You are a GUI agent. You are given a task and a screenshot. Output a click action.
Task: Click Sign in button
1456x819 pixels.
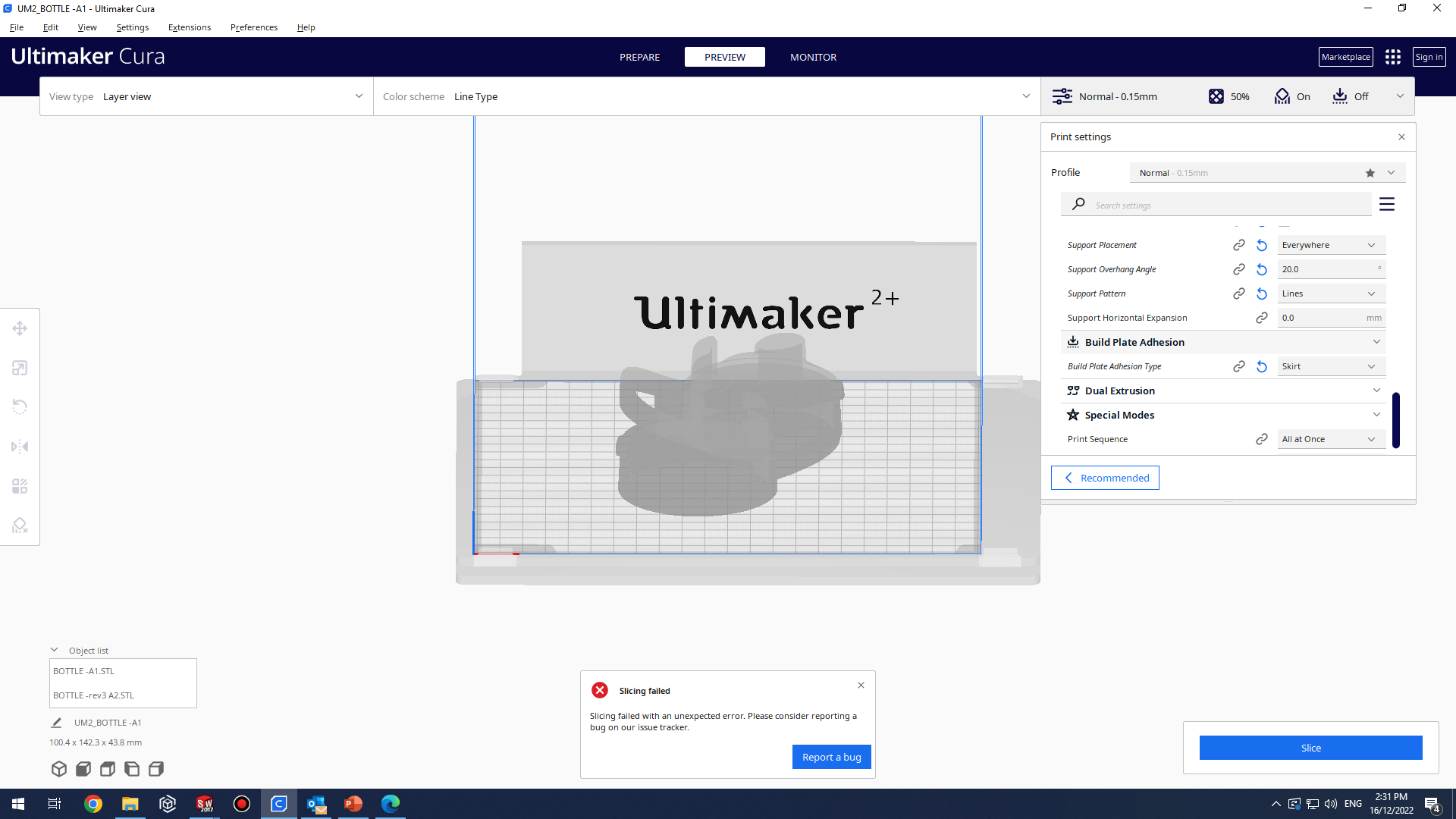1429,57
